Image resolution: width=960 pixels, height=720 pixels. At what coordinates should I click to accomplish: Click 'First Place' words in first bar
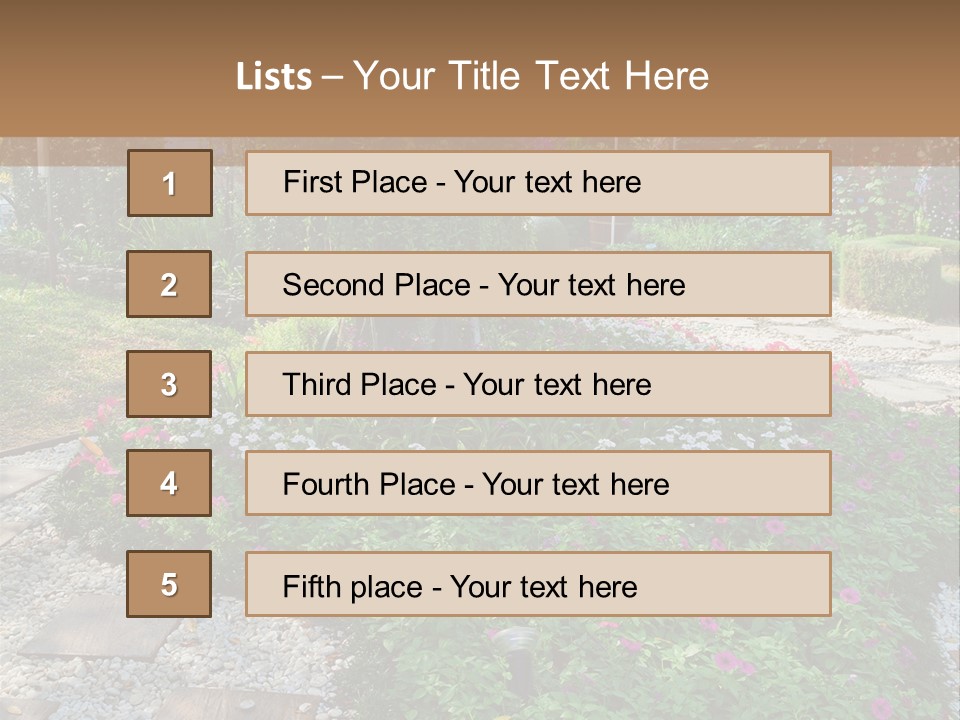[x=356, y=182]
